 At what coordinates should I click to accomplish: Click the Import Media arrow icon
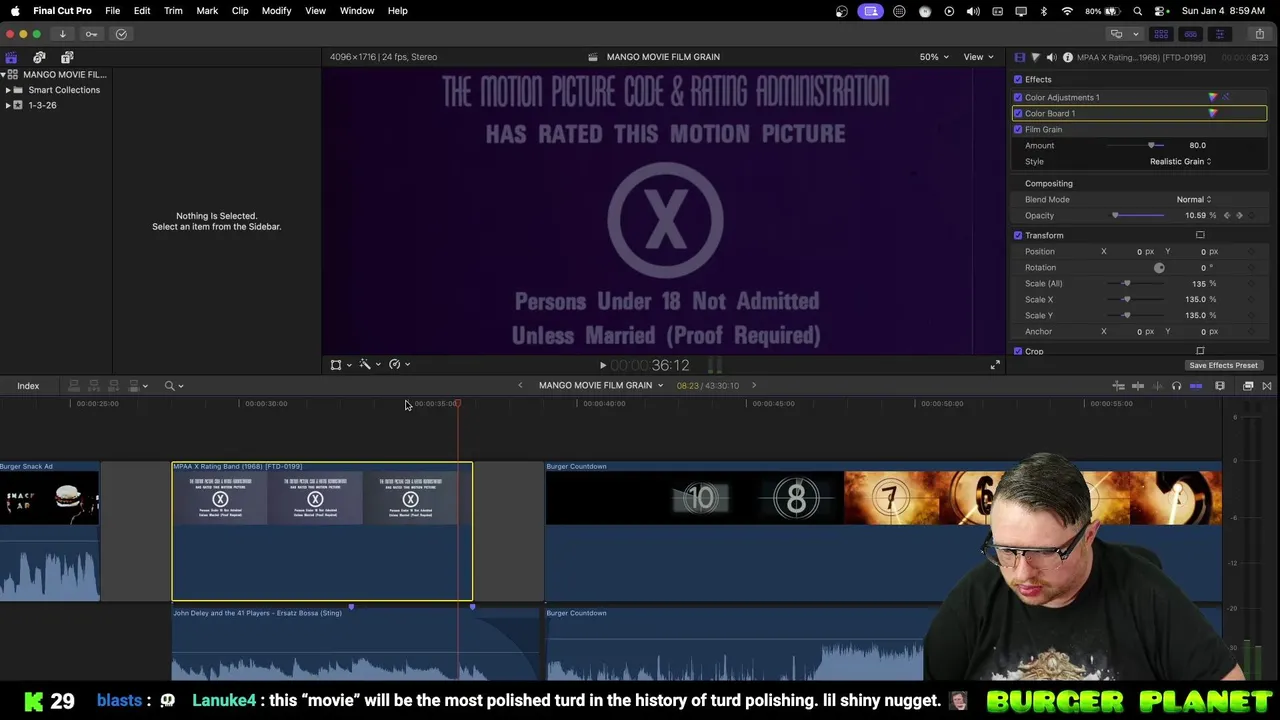(62, 34)
